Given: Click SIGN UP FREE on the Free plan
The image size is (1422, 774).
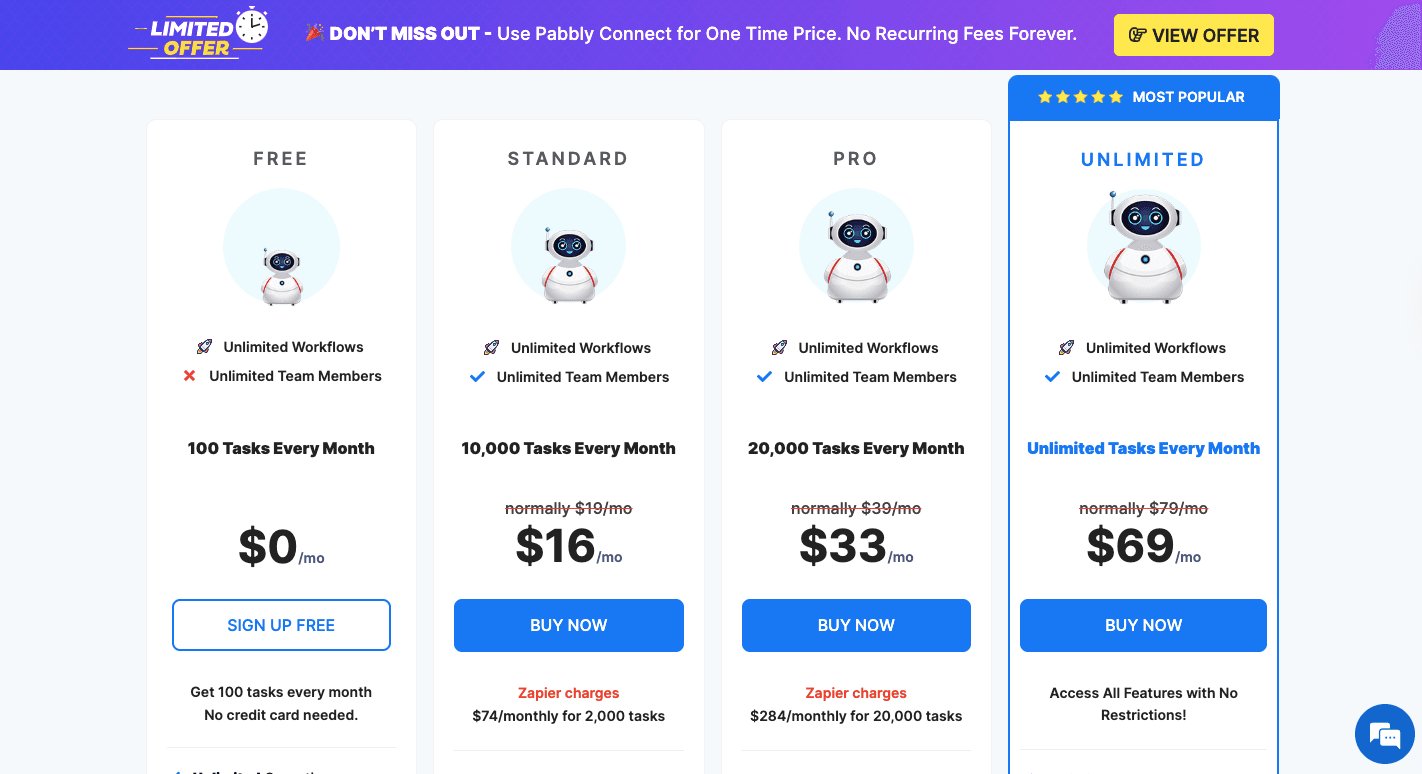Looking at the screenshot, I should click(281, 624).
